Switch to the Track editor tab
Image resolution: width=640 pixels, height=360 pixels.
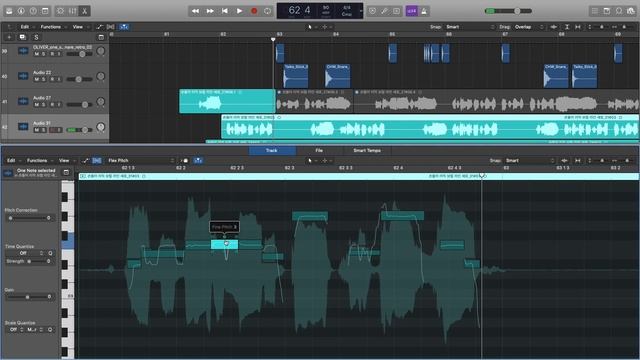click(x=272, y=151)
